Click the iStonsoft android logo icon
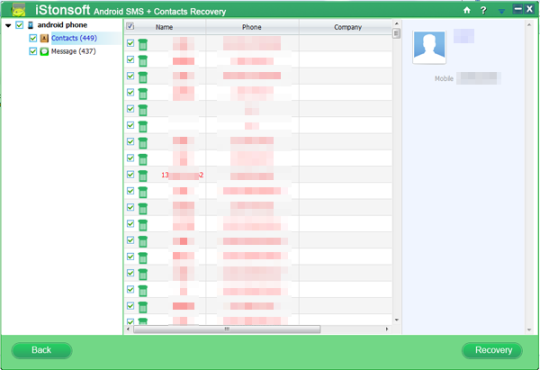 tap(18, 10)
